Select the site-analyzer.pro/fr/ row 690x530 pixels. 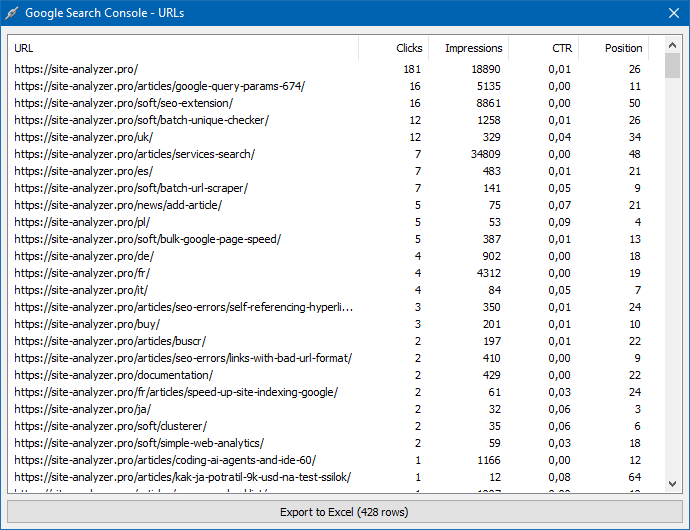(x=327, y=273)
